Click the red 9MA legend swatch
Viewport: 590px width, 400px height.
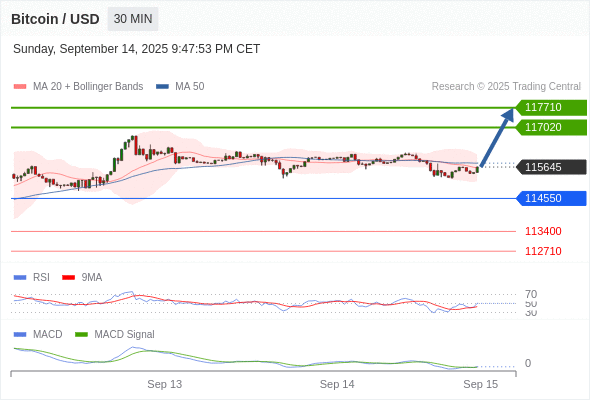[68, 278]
